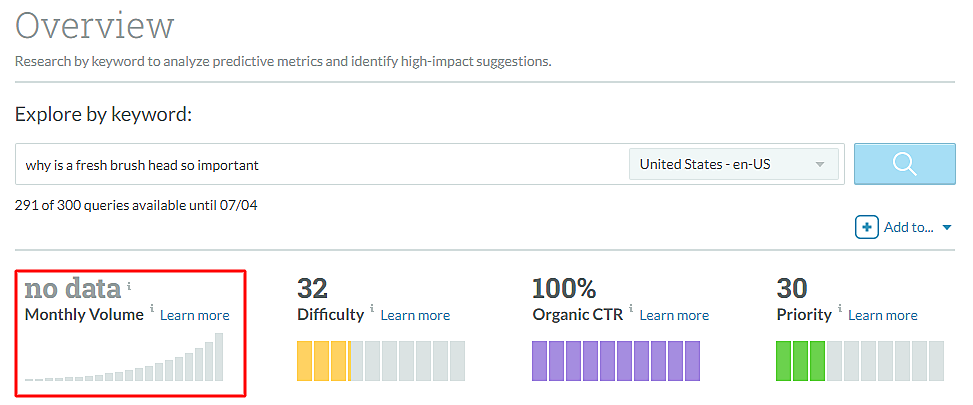Open Learn more link for Monthly Volume

point(195,315)
